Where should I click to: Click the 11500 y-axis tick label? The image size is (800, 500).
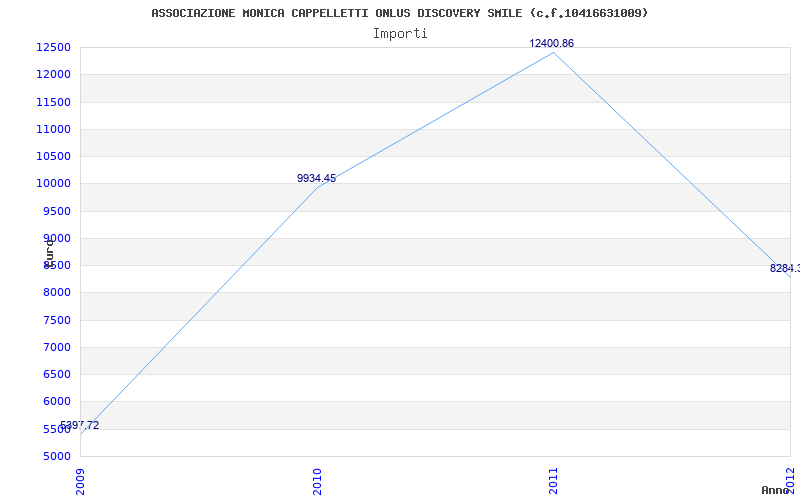click(x=53, y=102)
